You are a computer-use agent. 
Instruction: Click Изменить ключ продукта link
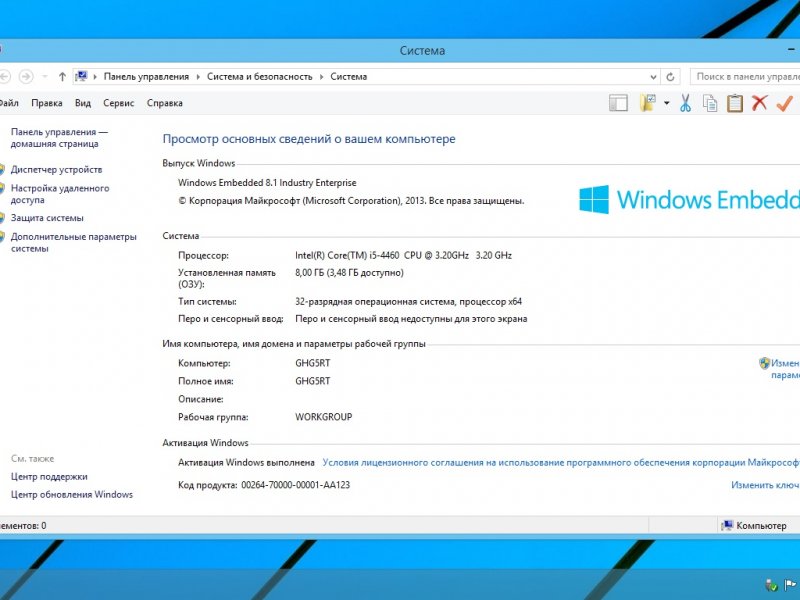pyautogui.click(x=765, y=485)
